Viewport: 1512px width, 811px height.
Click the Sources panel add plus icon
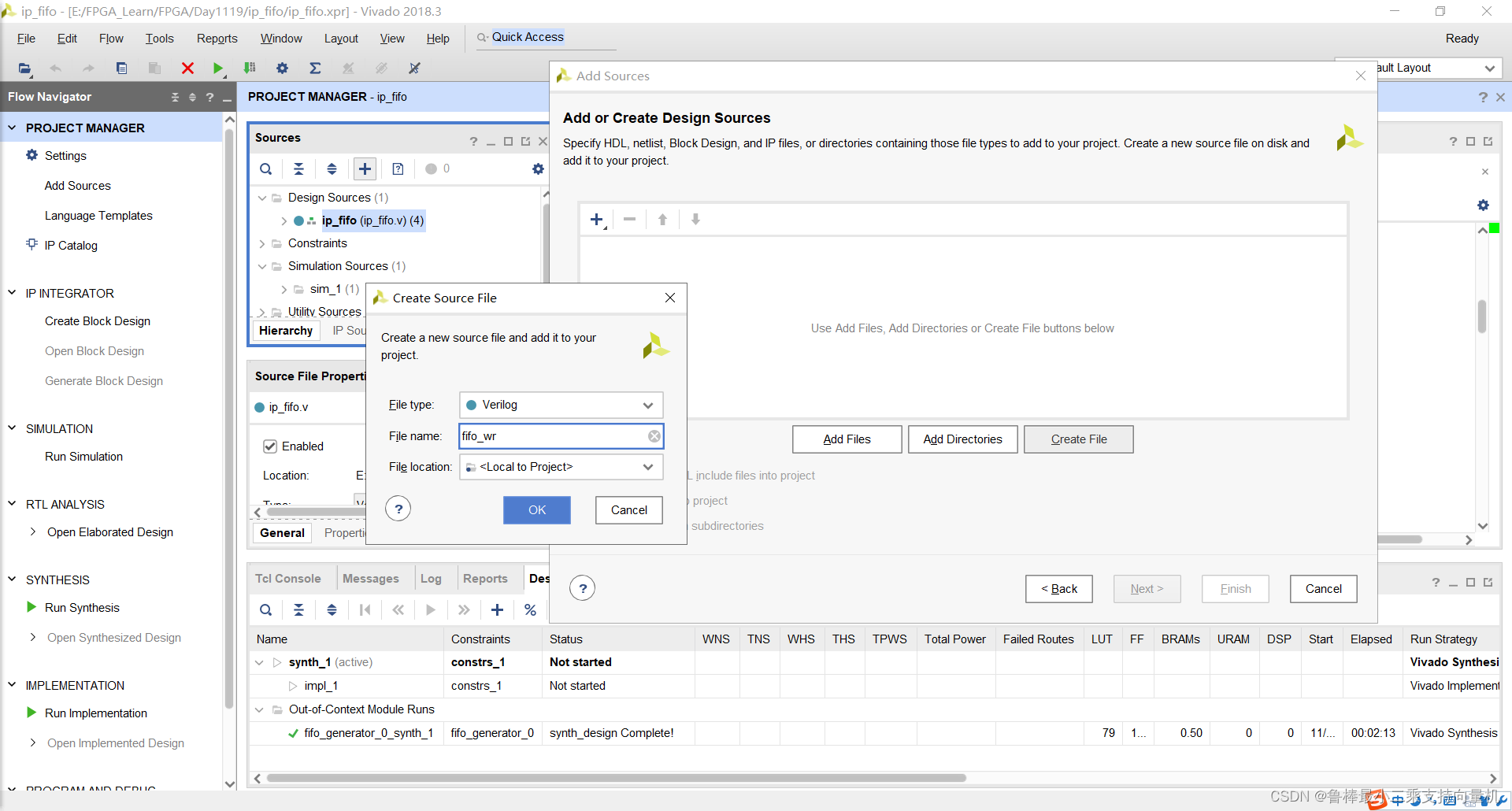point(365,168)
